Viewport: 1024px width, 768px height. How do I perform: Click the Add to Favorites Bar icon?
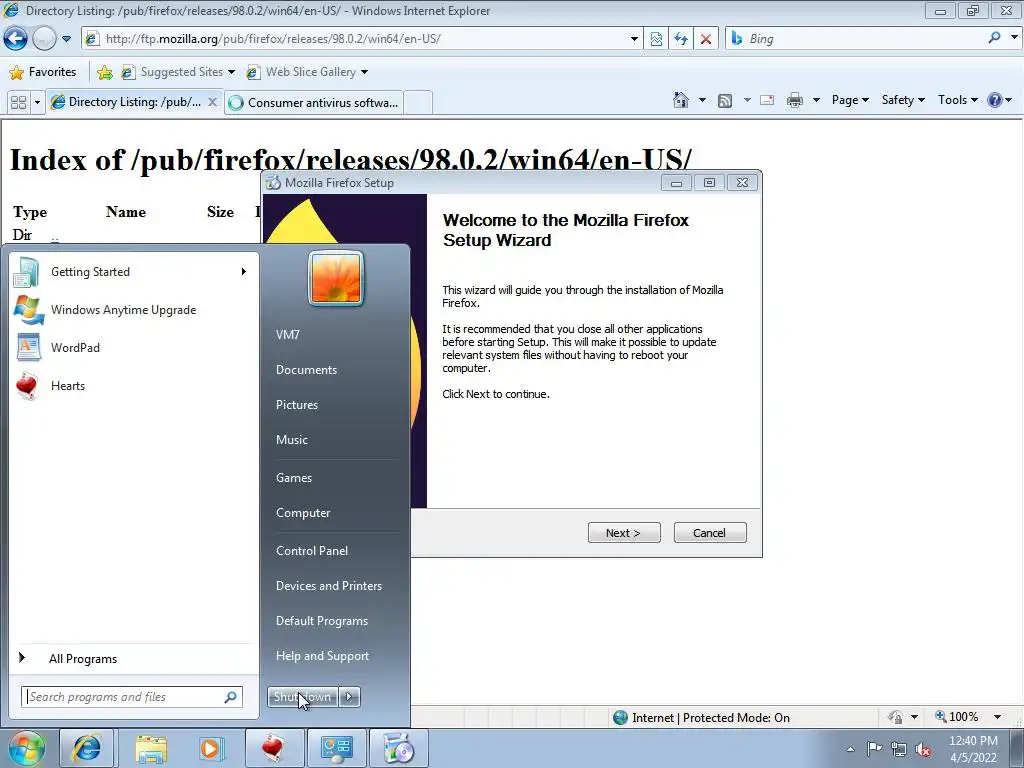(x=104, y=72)
